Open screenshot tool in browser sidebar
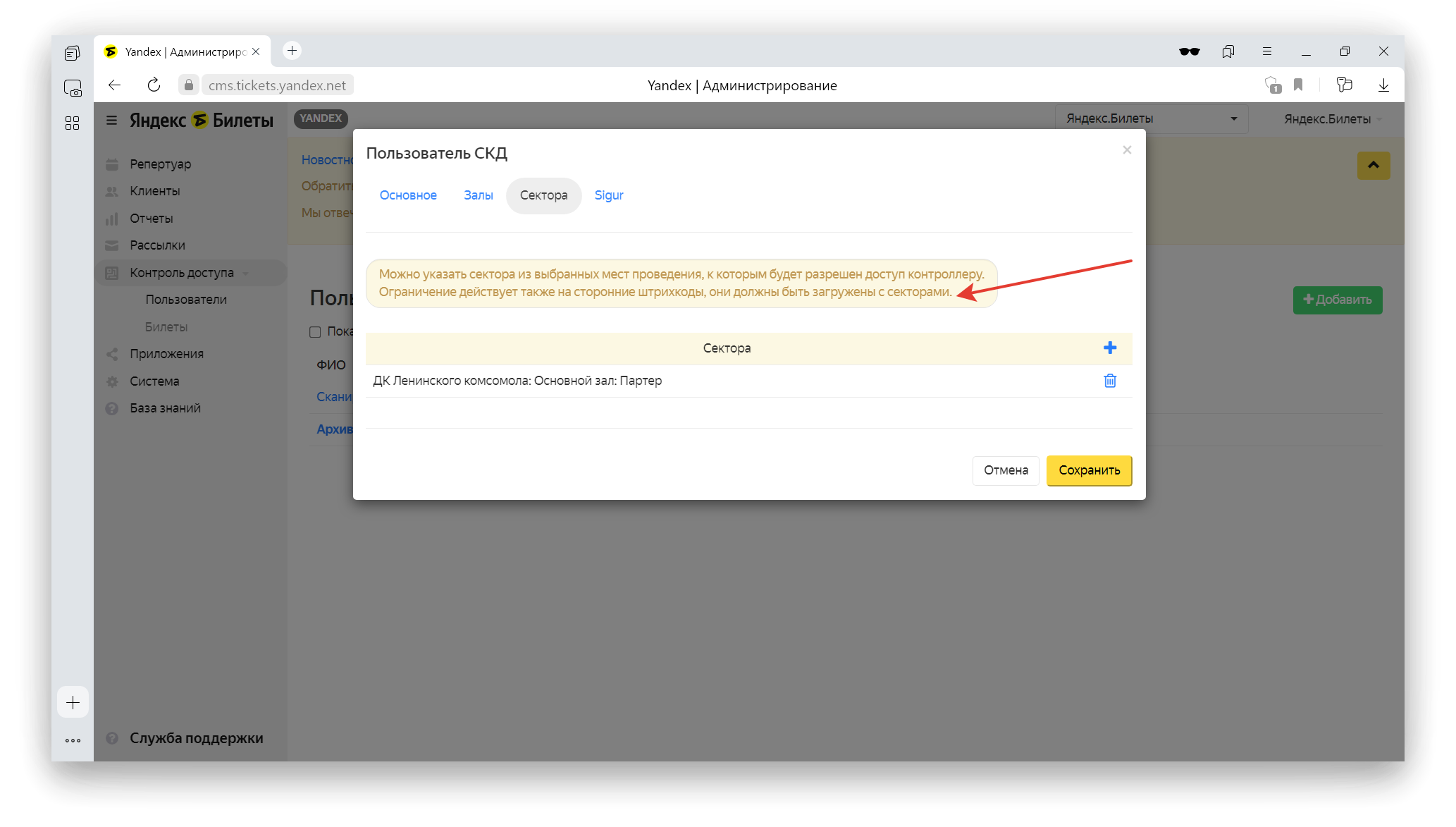 73,88
